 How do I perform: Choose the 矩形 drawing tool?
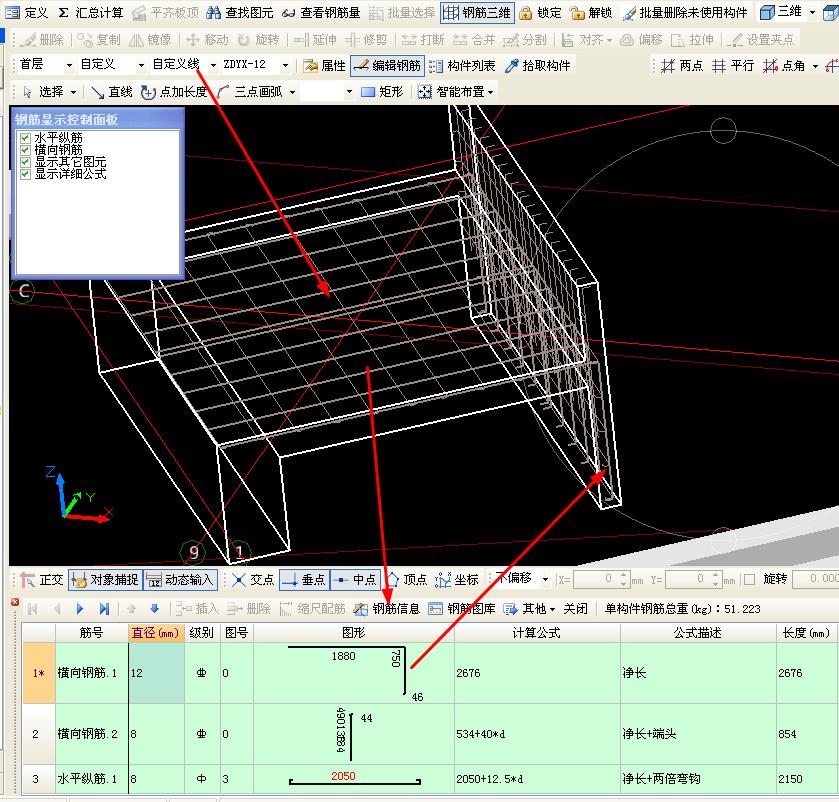pos(382,91)
